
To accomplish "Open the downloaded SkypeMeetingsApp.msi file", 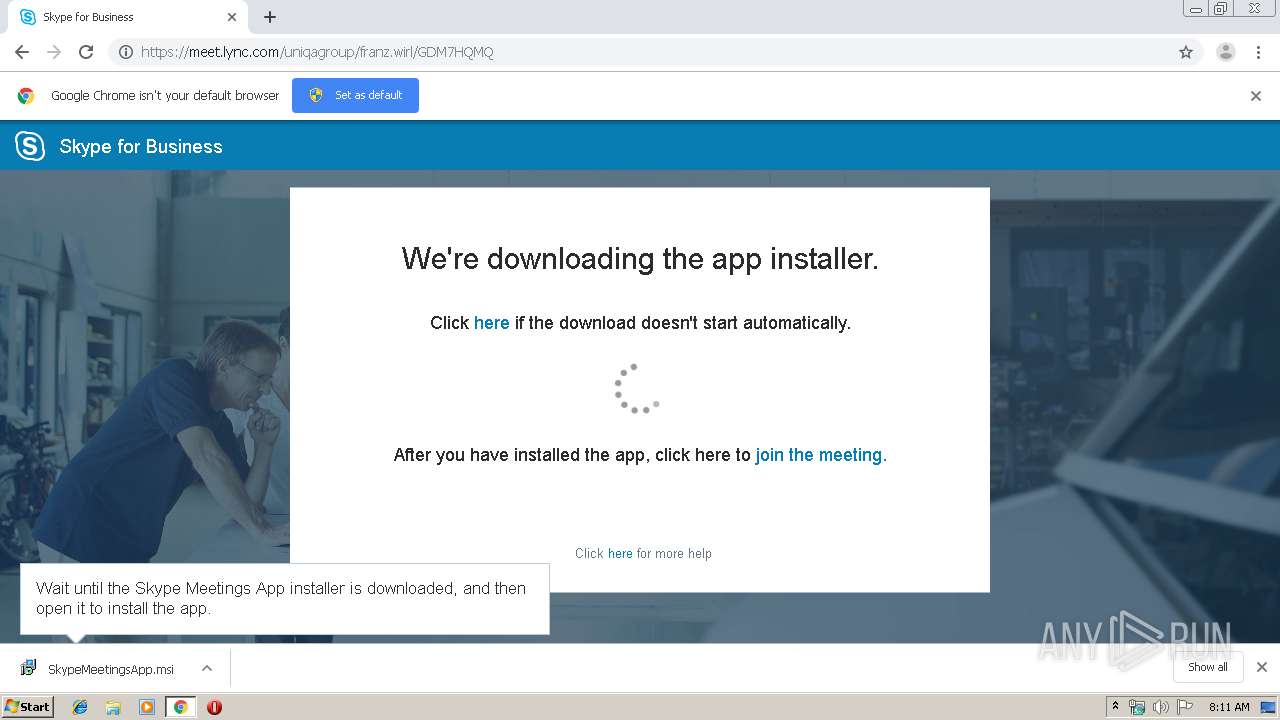I will pos(110,669).
